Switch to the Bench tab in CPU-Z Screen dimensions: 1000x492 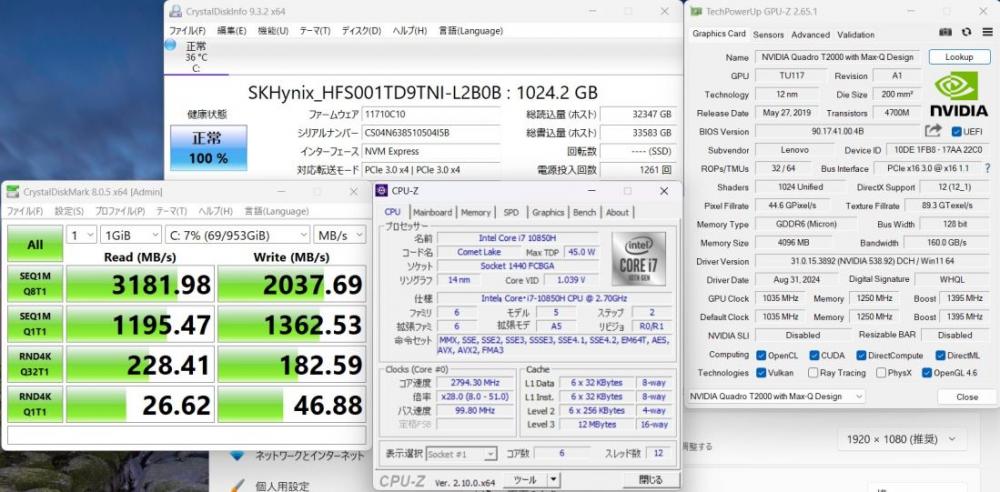(584, 212)
